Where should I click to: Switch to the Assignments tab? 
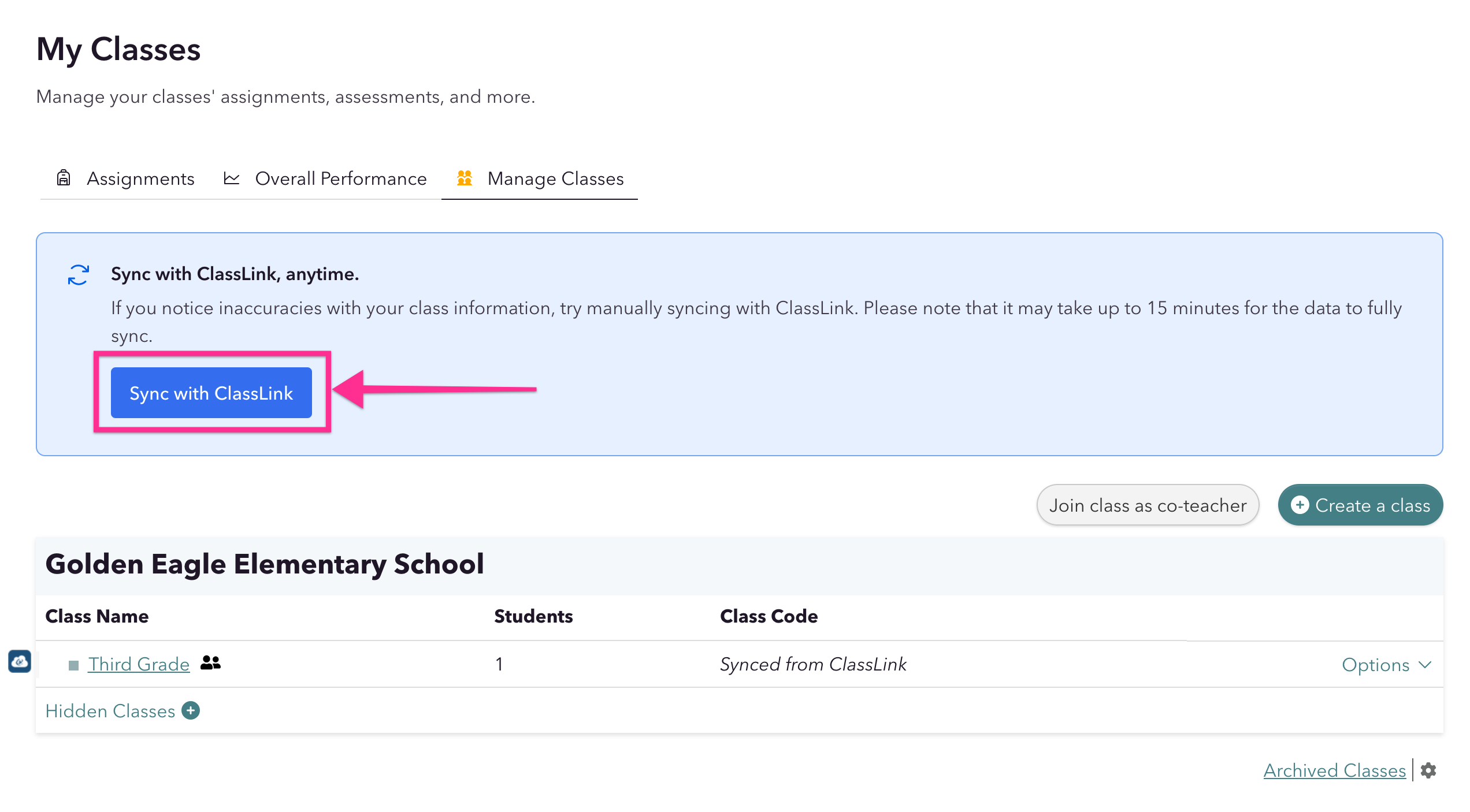coord(140,178)
